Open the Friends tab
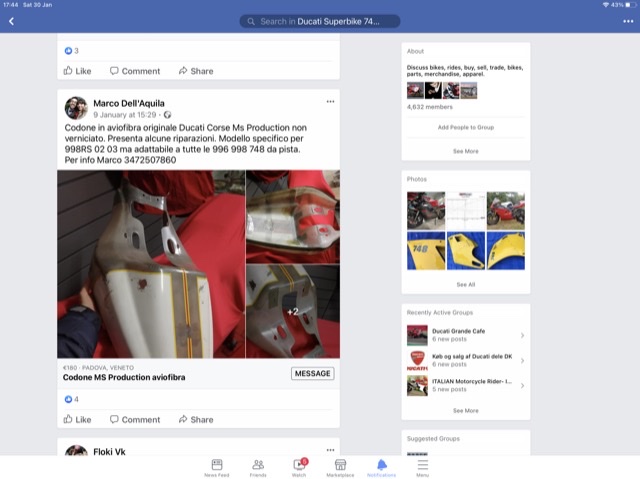Viewport: 640px width, 479px height. coord(258,468)
